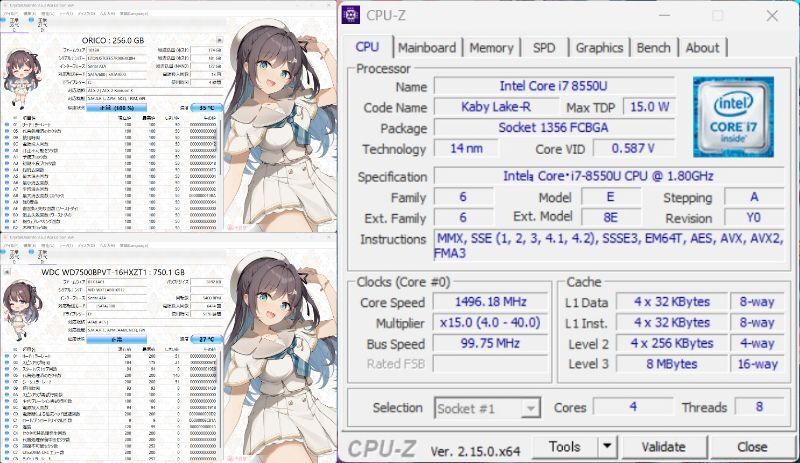The height and width of the screenshot is (463, 800).
Task: Open Language menu in ORICO CrystalDiskInfo window
Action: pos(134,14)
